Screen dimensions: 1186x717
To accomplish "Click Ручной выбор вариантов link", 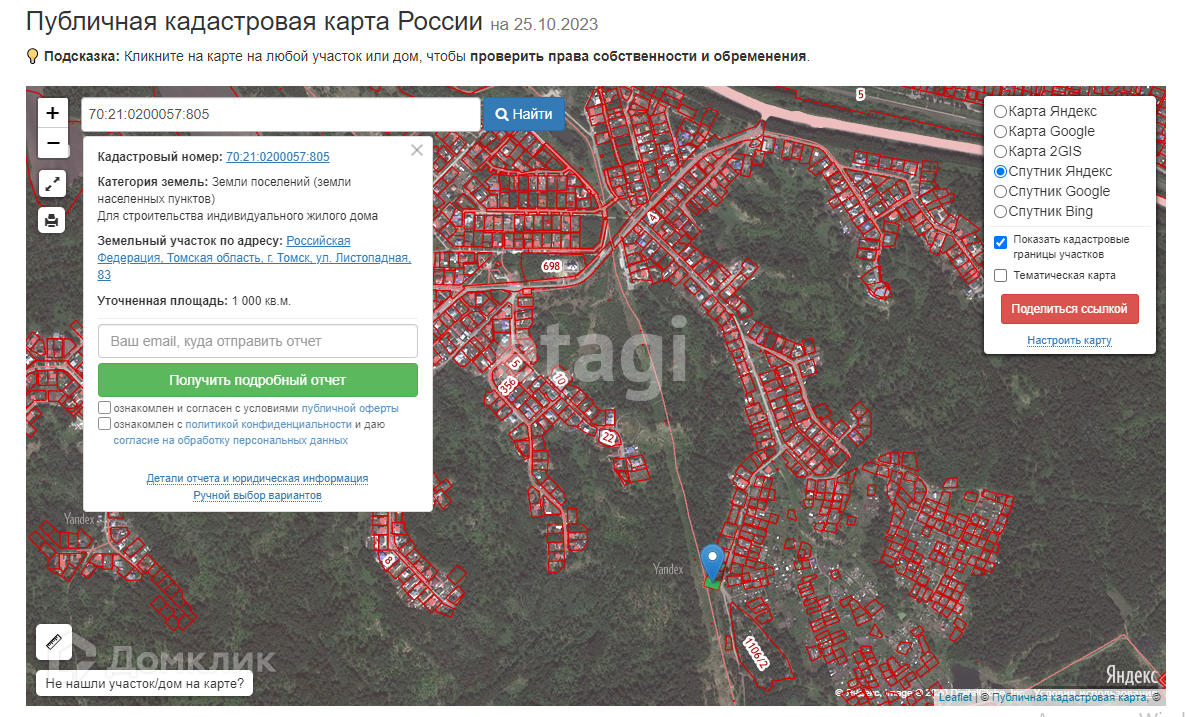I will (x=257, y=495).
